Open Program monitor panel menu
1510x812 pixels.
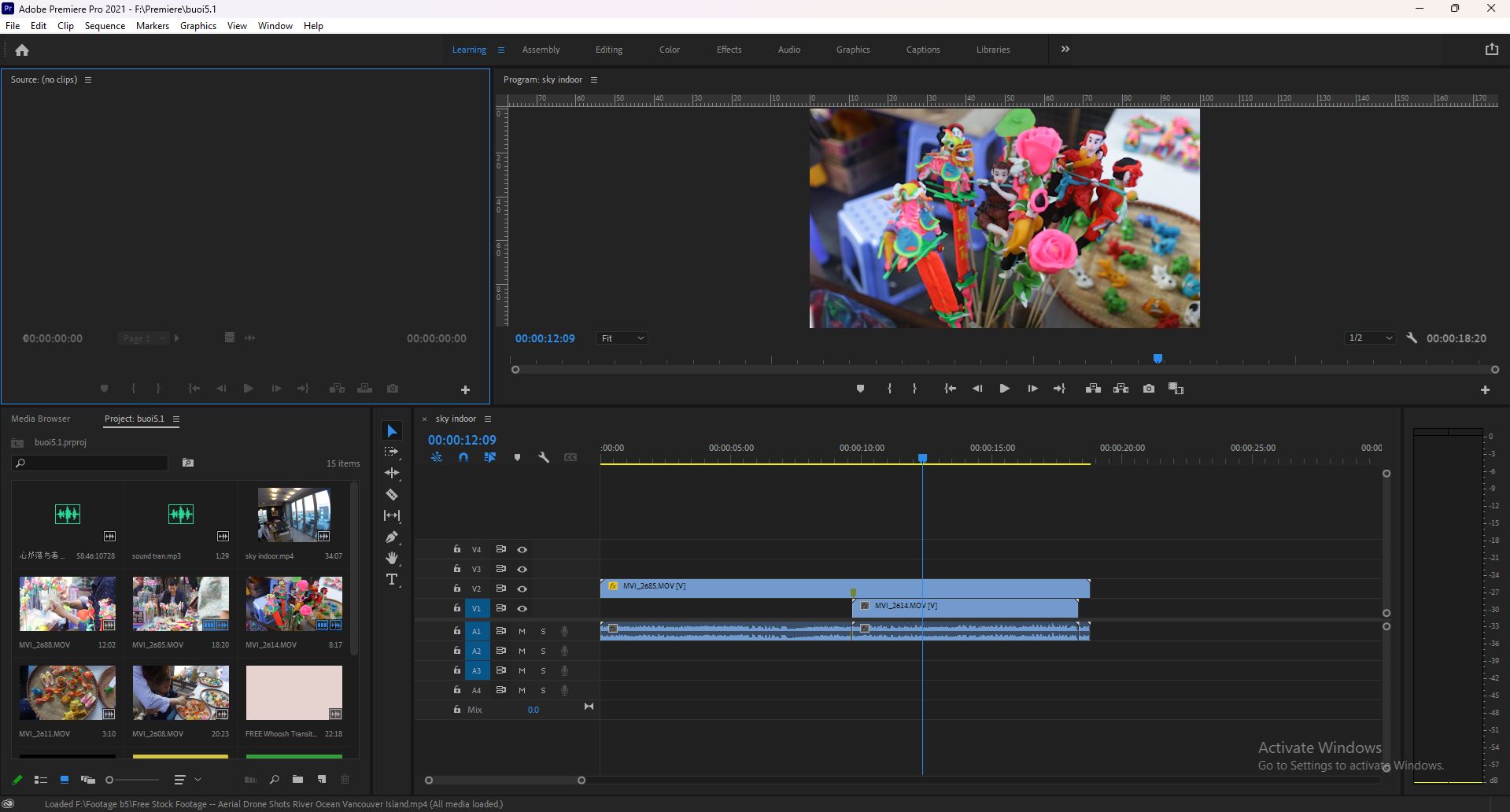(594, 80)
